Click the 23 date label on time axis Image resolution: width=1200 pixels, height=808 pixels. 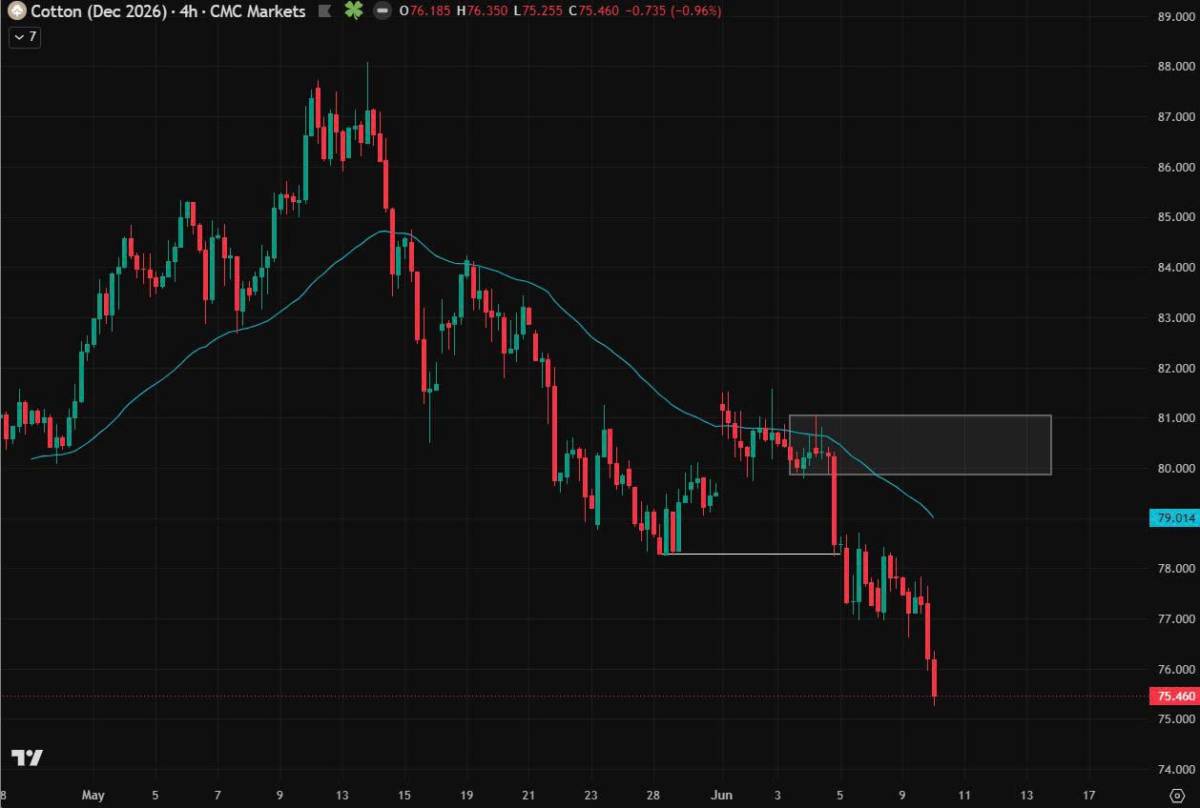coord(591,796)
